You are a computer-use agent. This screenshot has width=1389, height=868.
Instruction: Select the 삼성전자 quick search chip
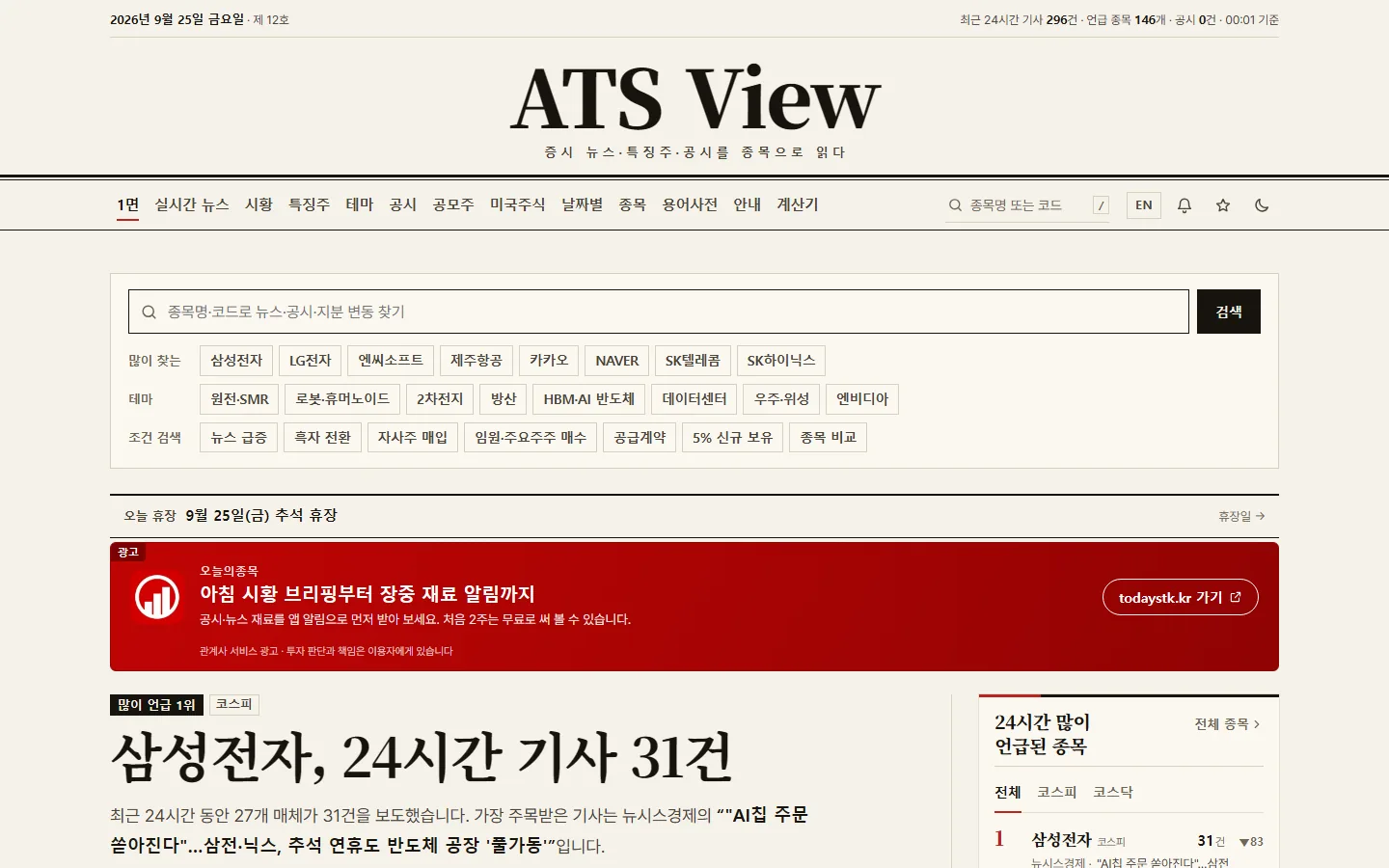click(236, 361)
